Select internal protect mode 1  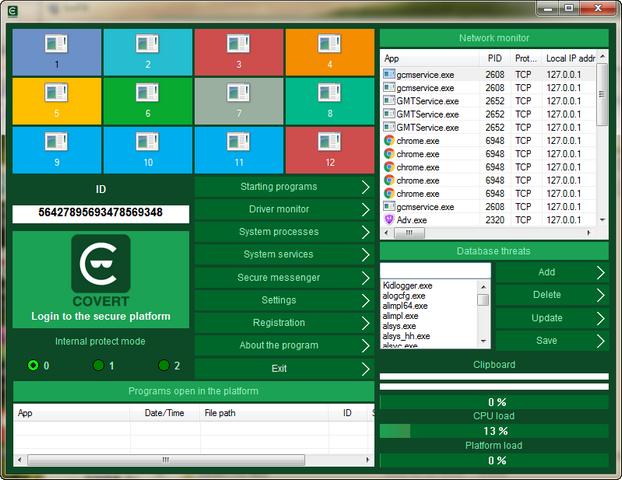point(98,365)
